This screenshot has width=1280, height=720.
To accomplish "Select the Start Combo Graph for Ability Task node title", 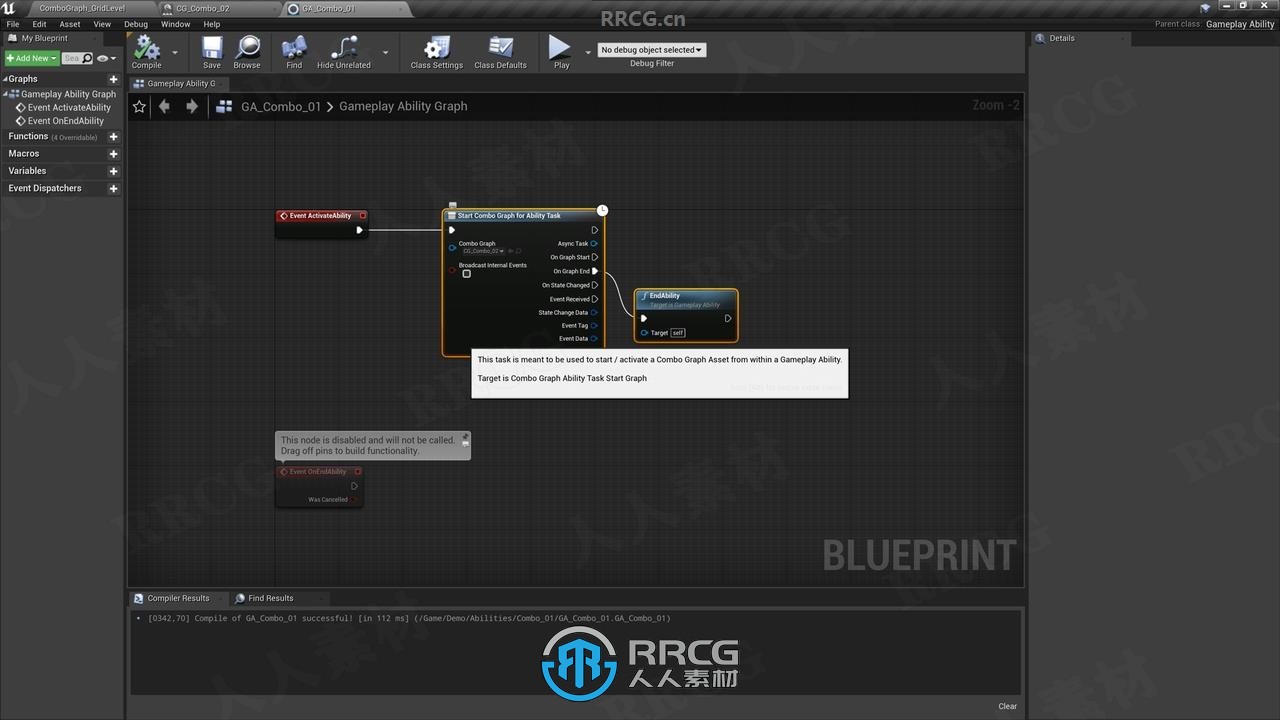I will (509, 216).
